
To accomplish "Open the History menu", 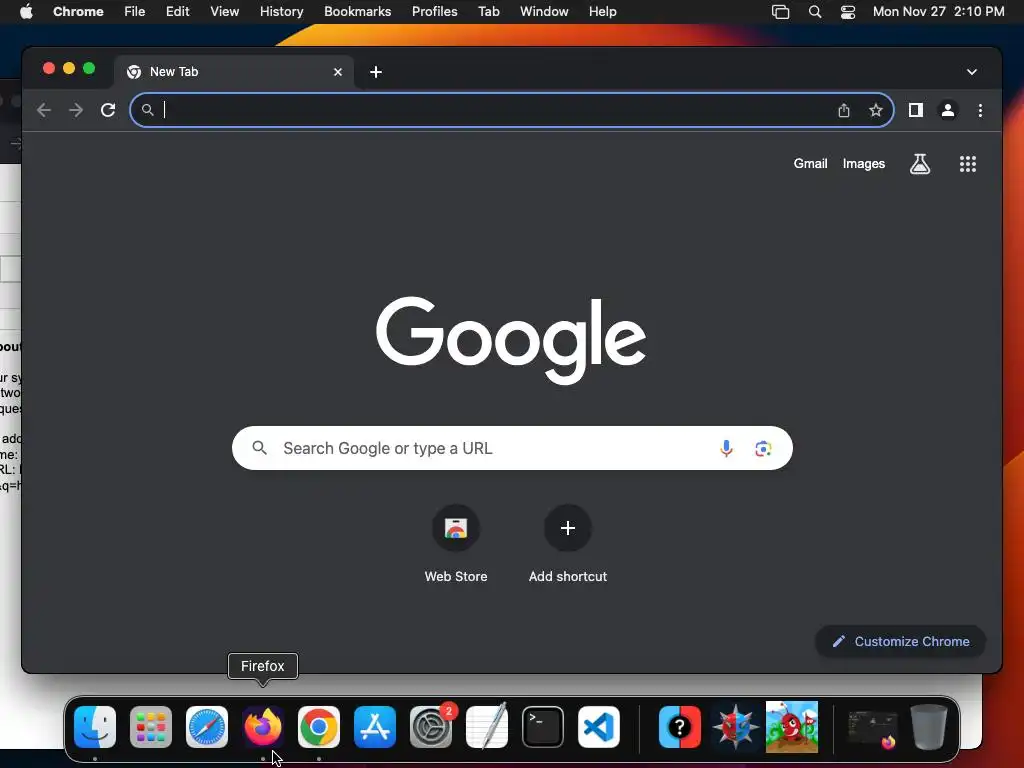I will (x=281, y=12).
